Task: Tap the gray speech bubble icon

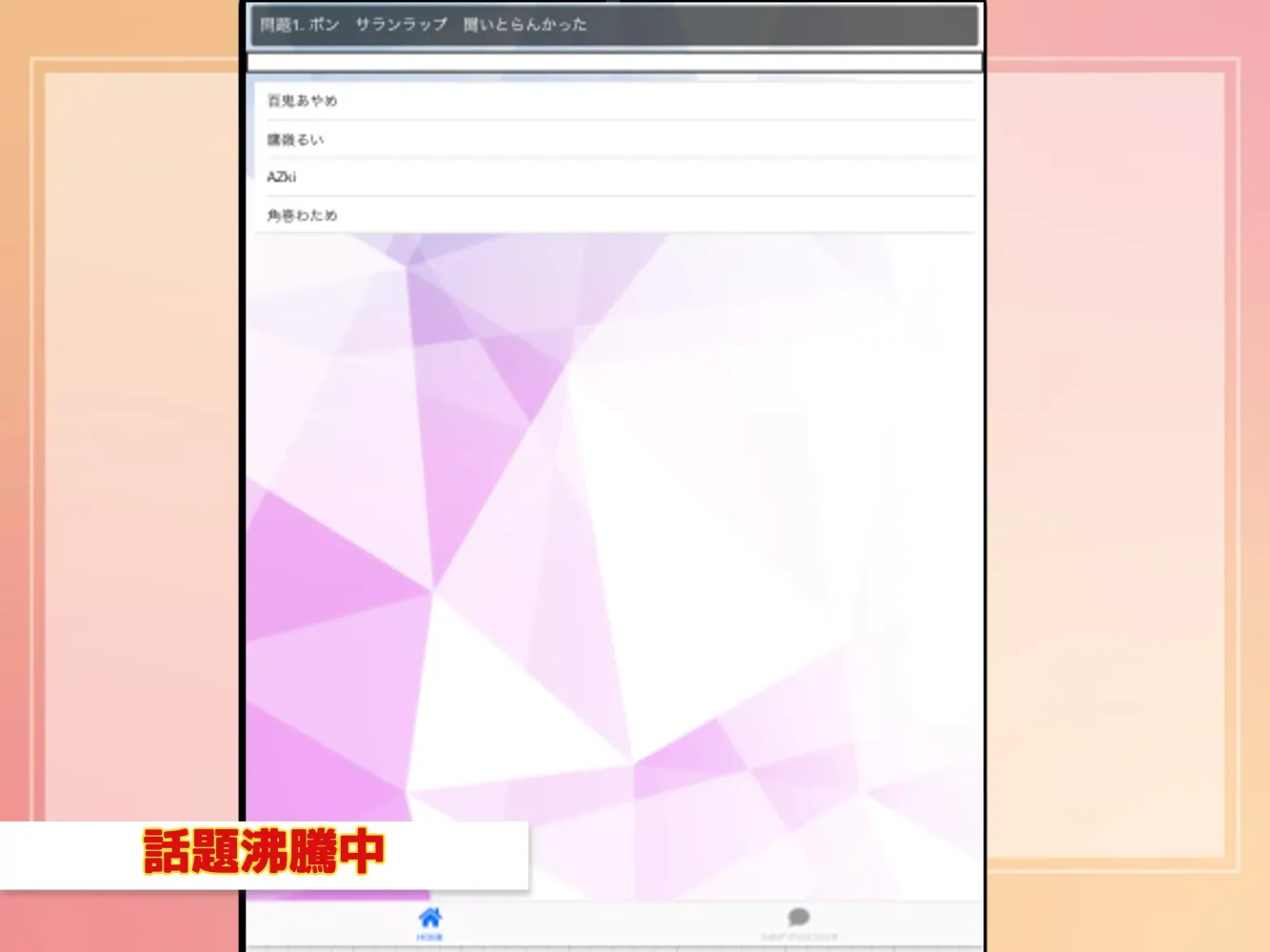Action: coord(799,917)
